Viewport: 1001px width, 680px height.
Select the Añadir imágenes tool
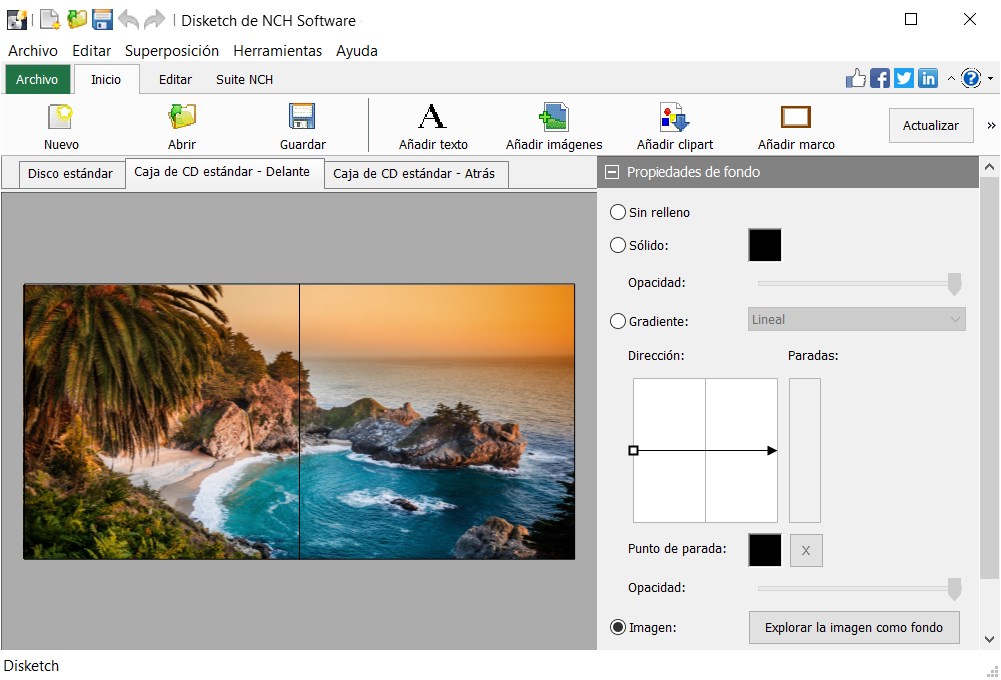point(552,122)
